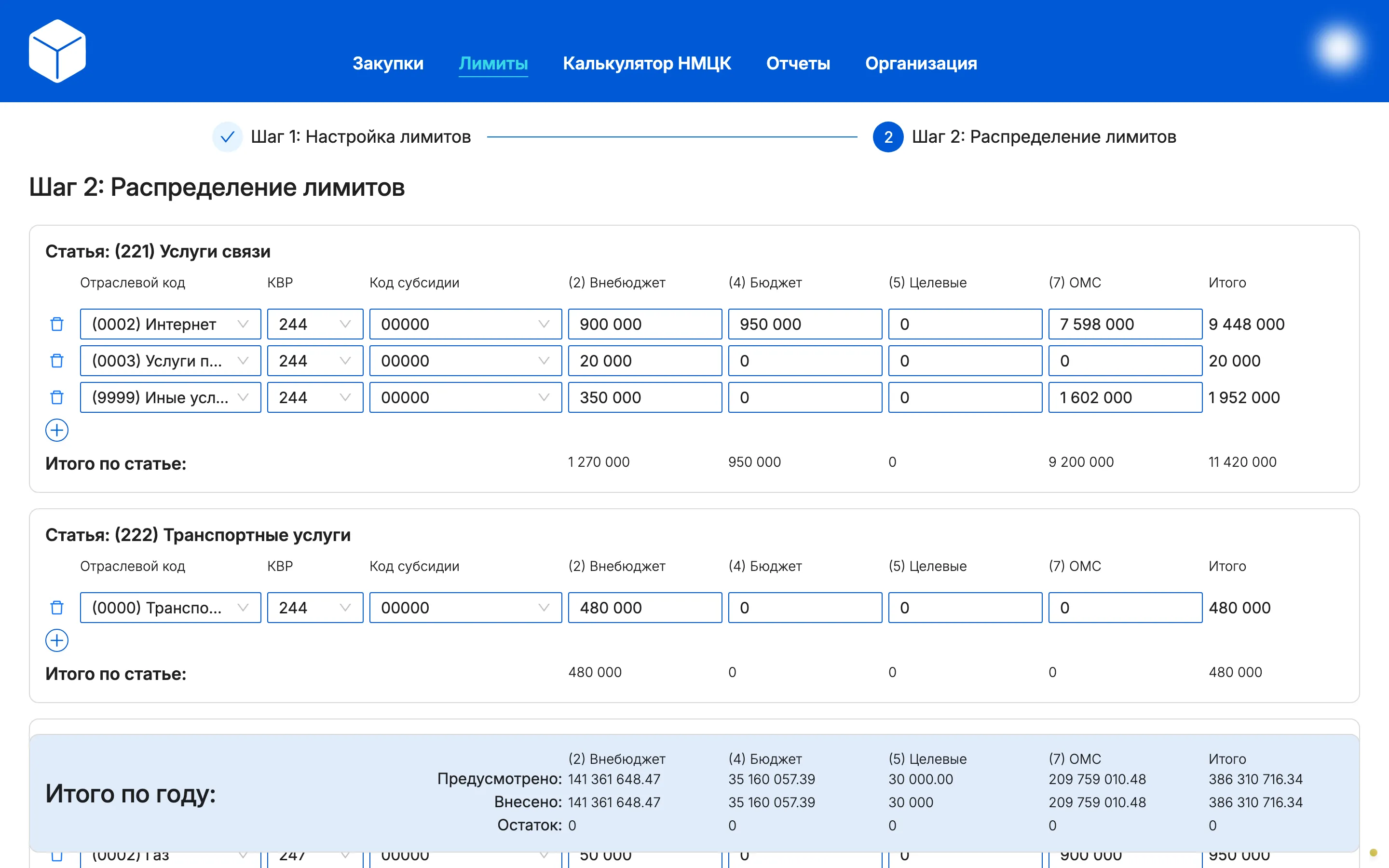Edit the 7 598 000 ОМС field
Viewport: 1389px width, 868px height.
pyautogui.click(x=1126, y=324)
